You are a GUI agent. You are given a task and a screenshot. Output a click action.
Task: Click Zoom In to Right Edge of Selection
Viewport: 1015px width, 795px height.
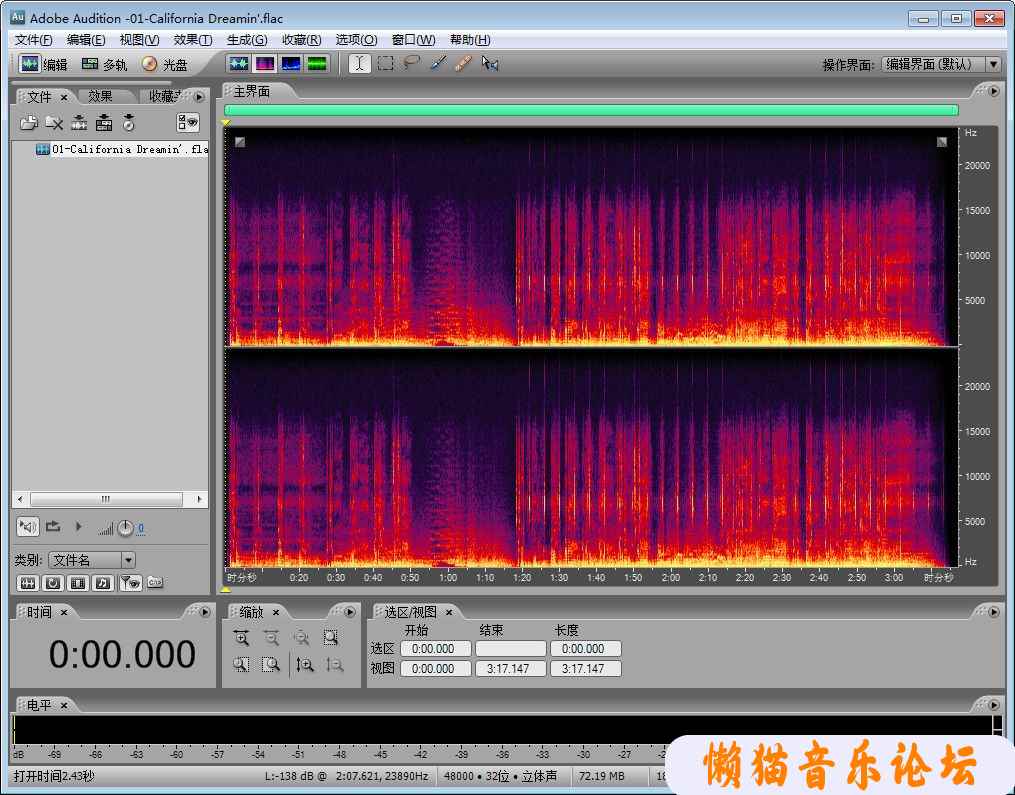271,665
